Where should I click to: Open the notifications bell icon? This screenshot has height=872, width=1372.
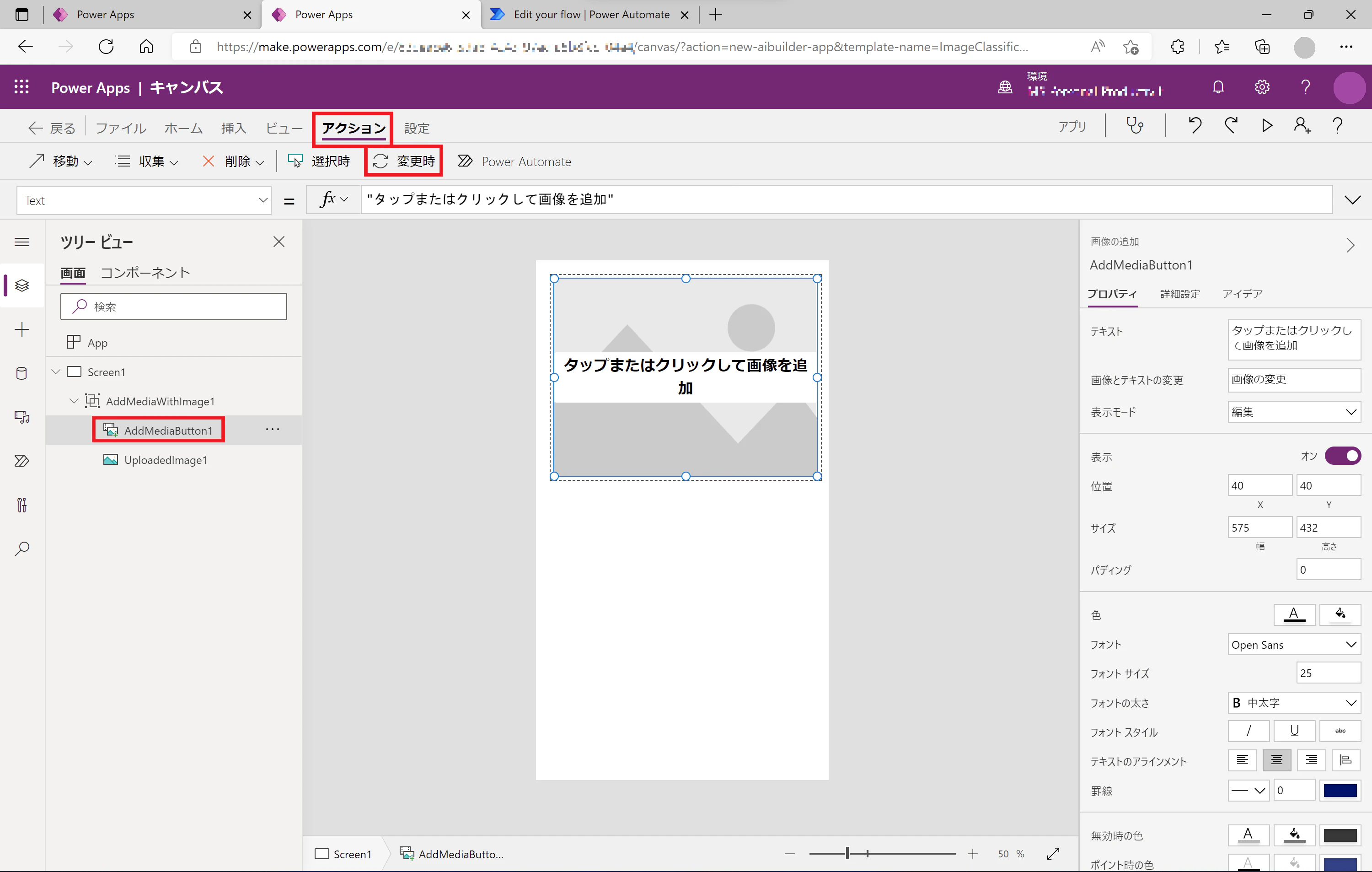(x=1217, y=86)
